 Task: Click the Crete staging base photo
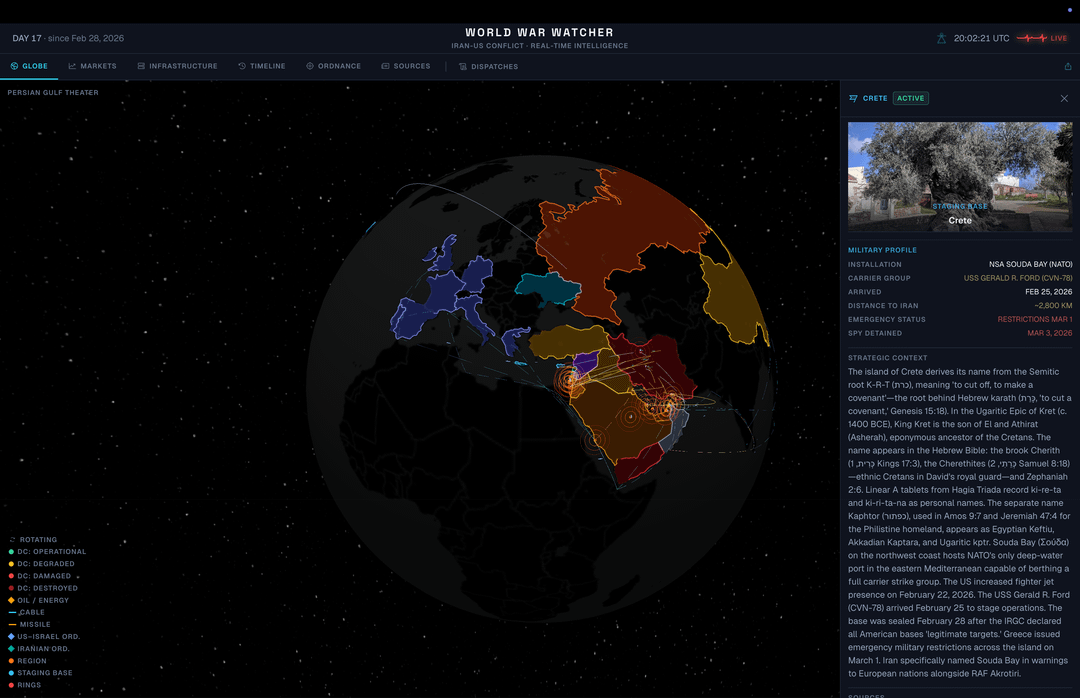click(959, 176)
